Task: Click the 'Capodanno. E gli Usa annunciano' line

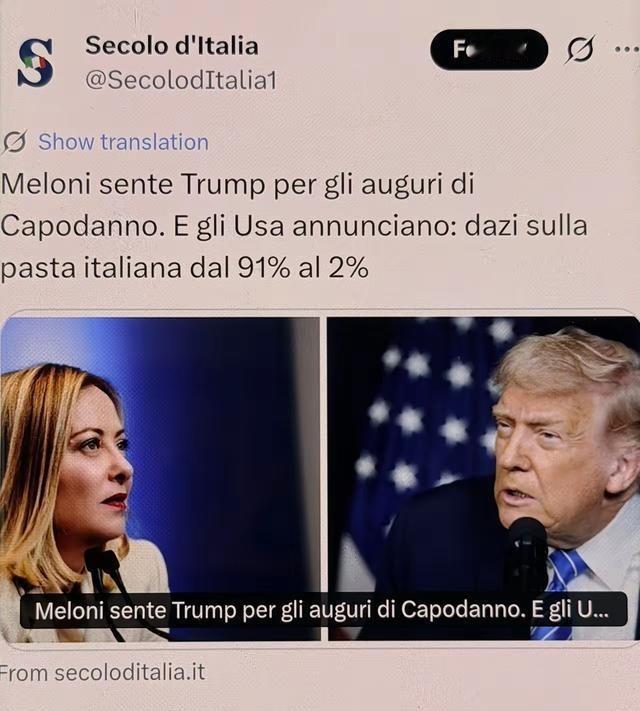Action: [294, 226]
